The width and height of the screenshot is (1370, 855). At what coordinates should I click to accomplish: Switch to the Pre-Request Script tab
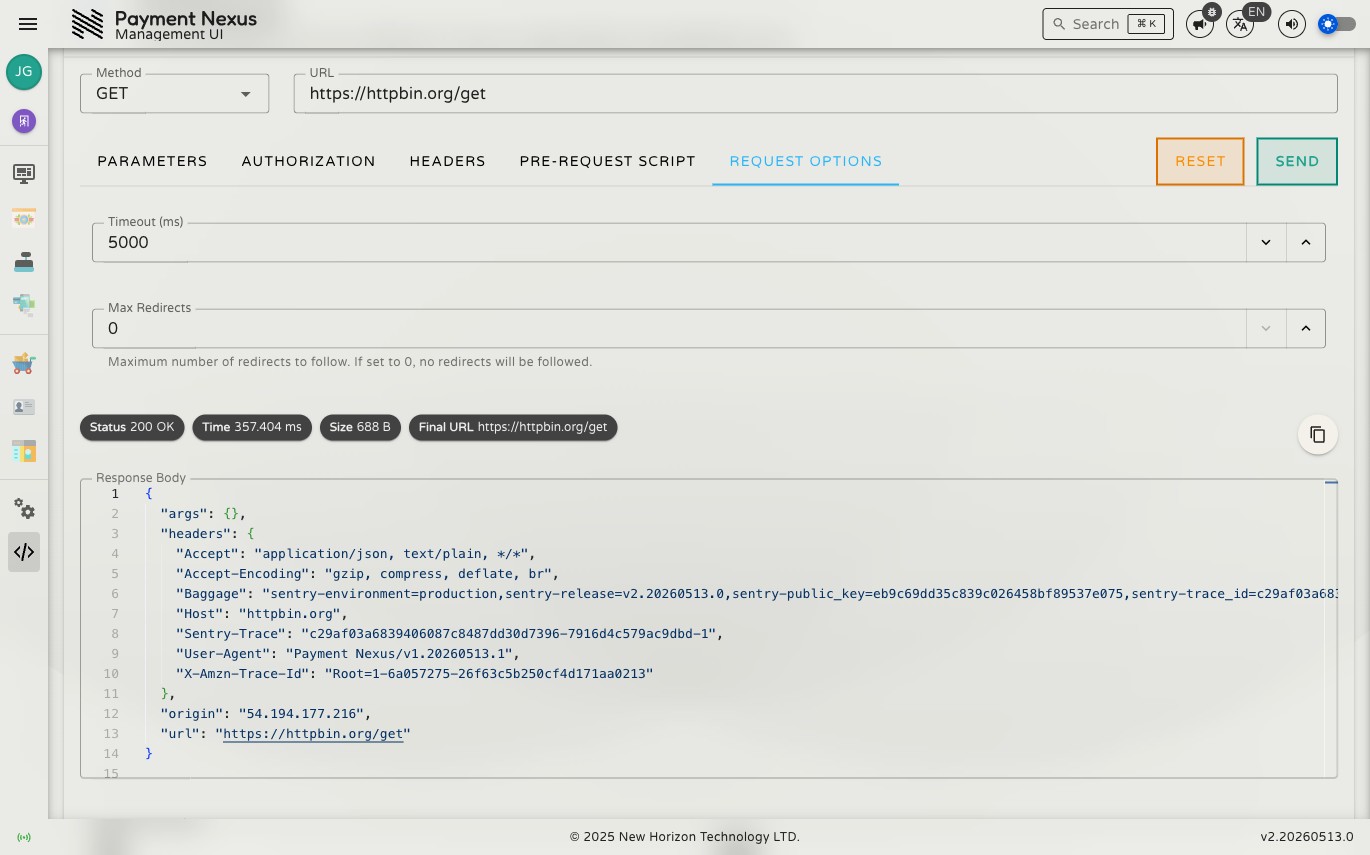(607, 161)
